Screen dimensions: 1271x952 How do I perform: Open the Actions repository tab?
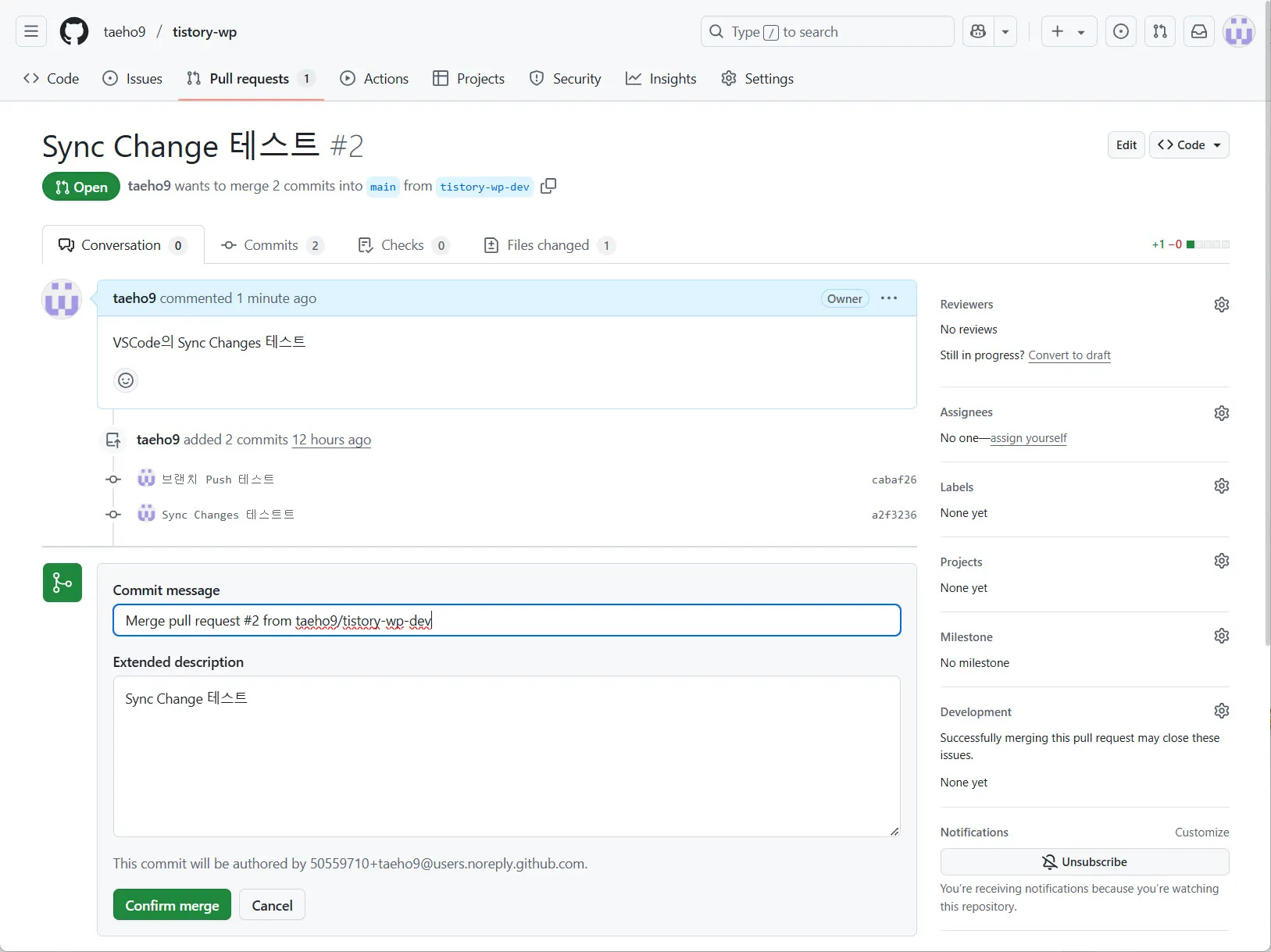coord(374,79)
